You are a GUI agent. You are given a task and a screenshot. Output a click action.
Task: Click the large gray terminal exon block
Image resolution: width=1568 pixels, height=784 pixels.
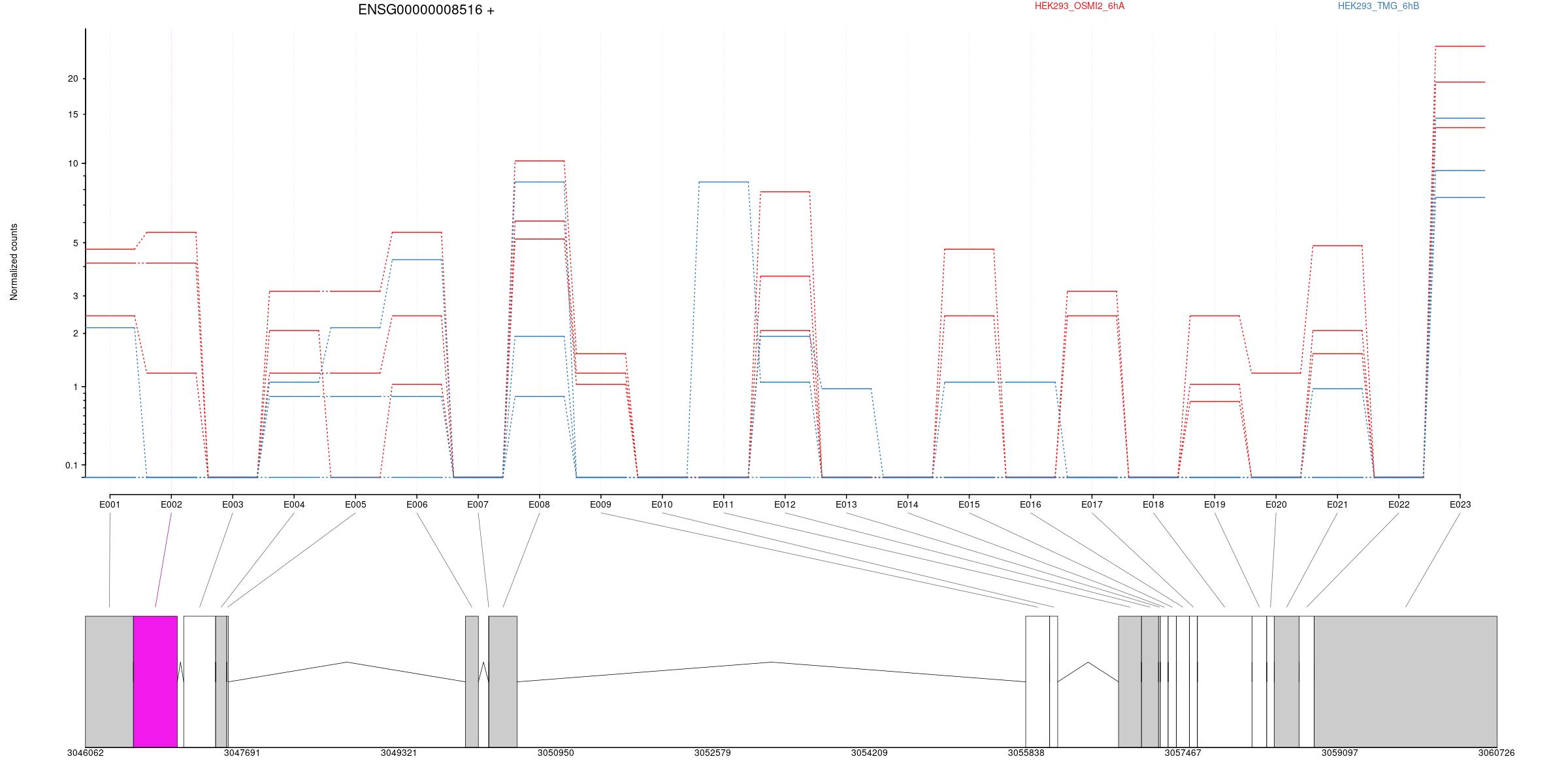(1405, 681)
